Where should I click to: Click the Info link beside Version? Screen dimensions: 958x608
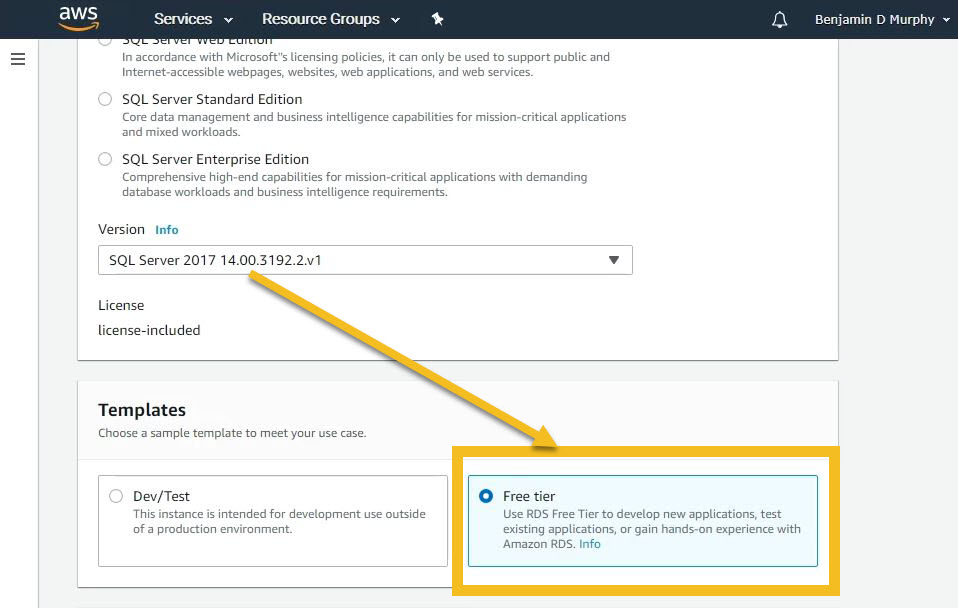(x=167, y=230)
